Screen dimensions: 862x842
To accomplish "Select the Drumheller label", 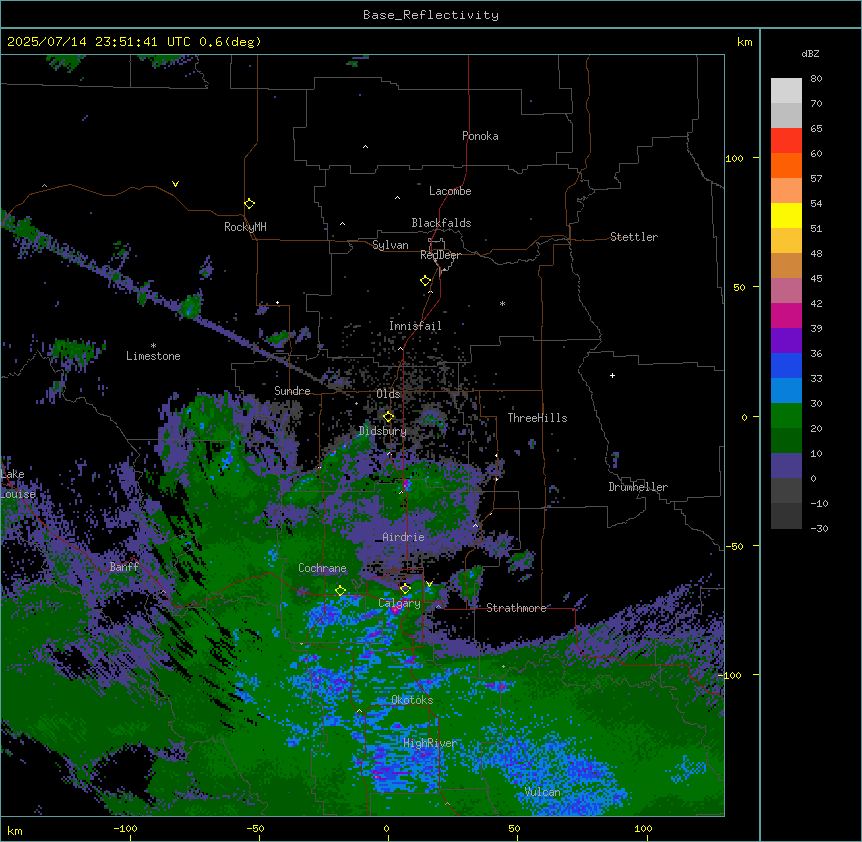I will point(638,487).
